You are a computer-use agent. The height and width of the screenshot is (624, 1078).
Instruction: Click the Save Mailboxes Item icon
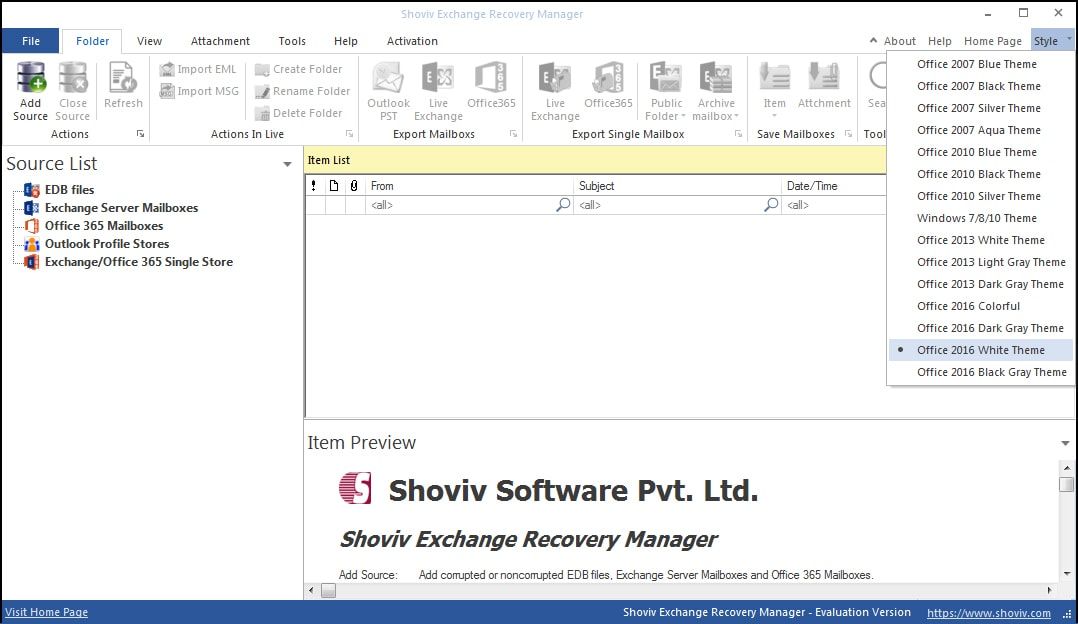[x=774, y=78]
